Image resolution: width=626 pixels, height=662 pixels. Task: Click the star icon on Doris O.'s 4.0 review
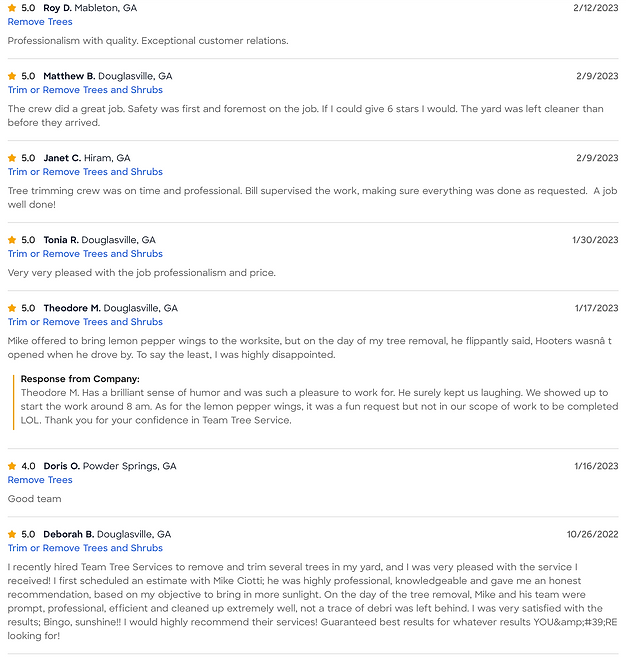(x=12, y=466)
